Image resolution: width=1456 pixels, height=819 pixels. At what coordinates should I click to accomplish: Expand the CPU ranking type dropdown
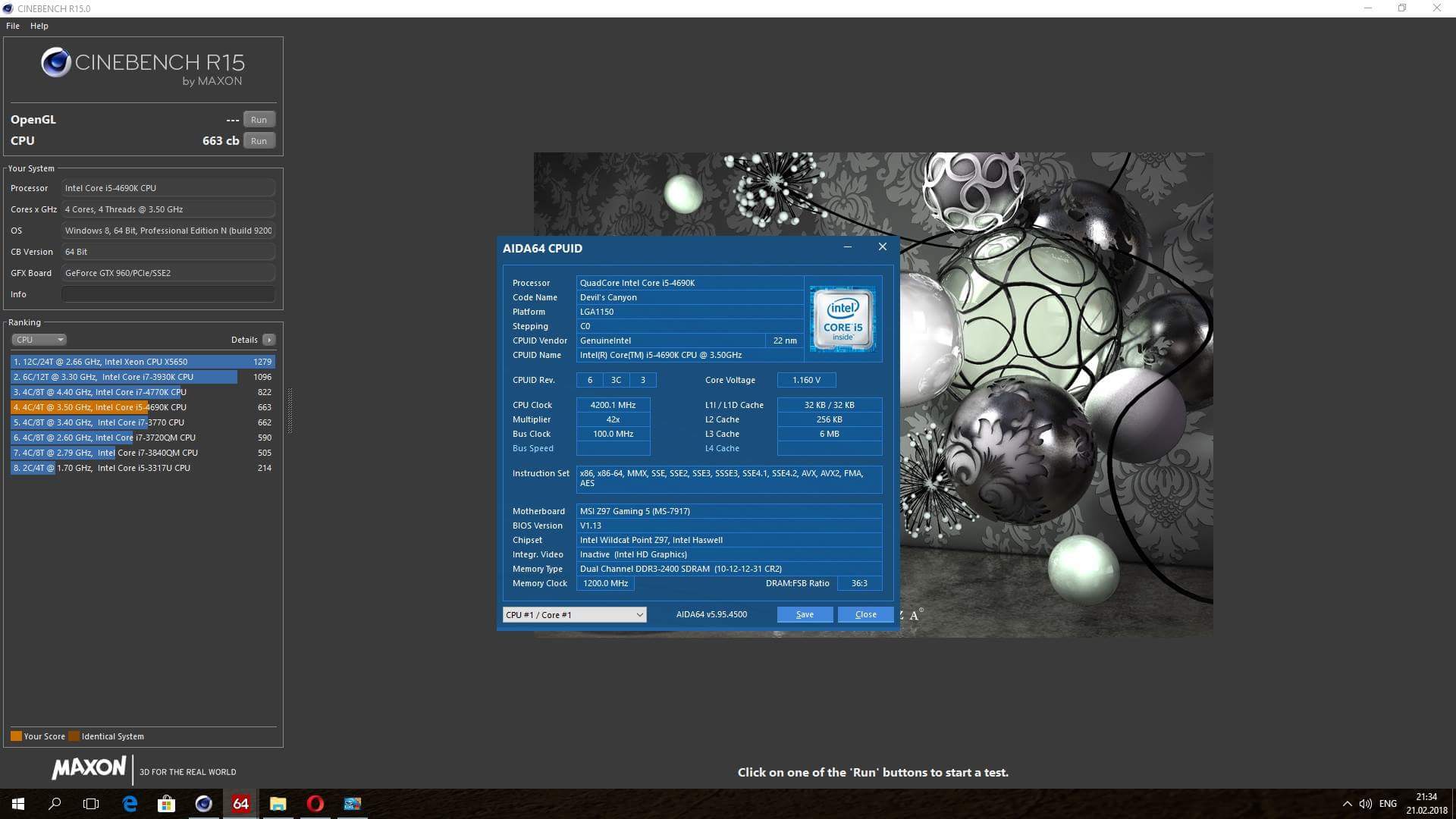(x=39, y=340)
